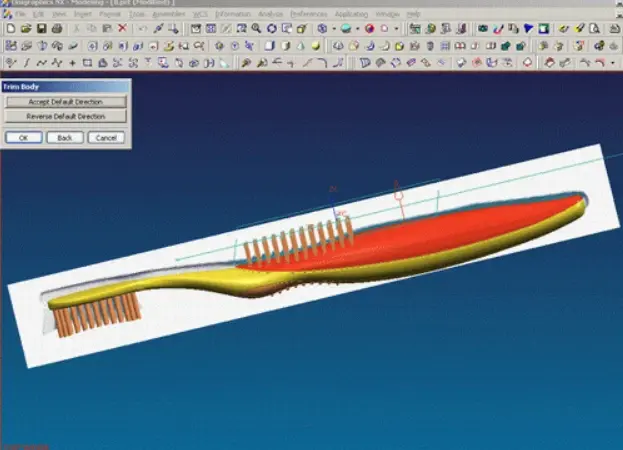Select the Rectangle curve tool
This screenshot has height=450, width=623.
[87, 63]
